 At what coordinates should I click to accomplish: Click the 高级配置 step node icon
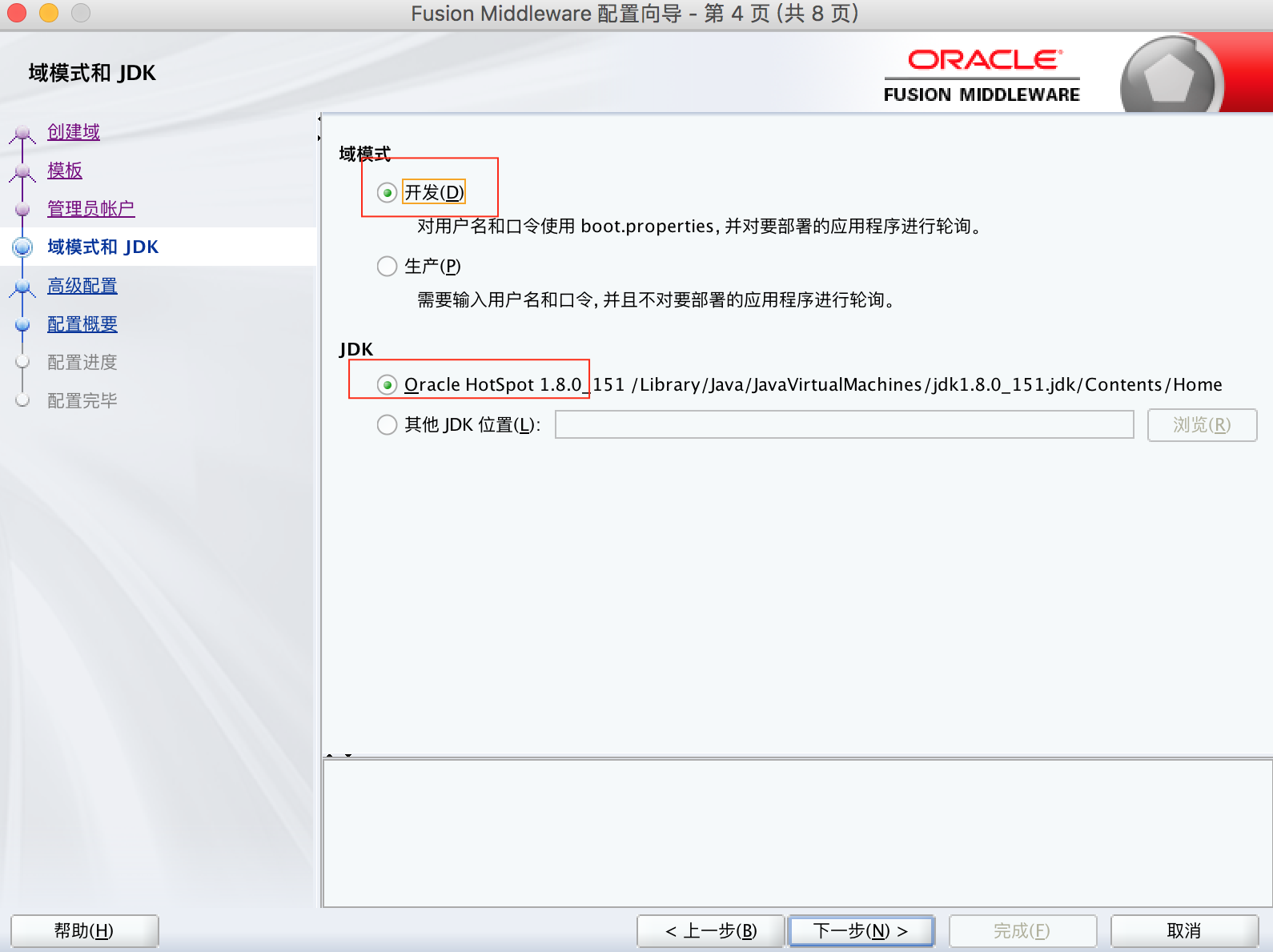pyautogui.click(x=22, y=287)
